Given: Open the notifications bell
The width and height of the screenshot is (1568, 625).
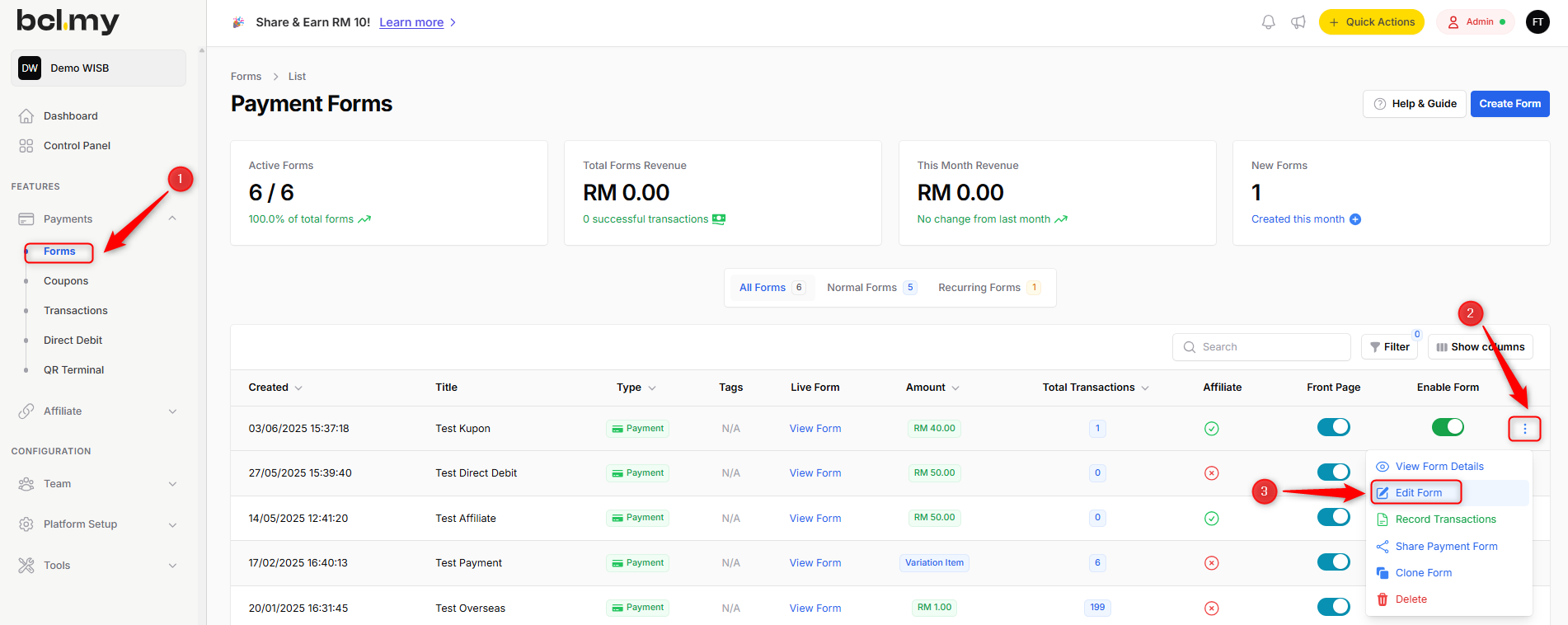Looking at the screenshot, I should [x=1268, y=22].
